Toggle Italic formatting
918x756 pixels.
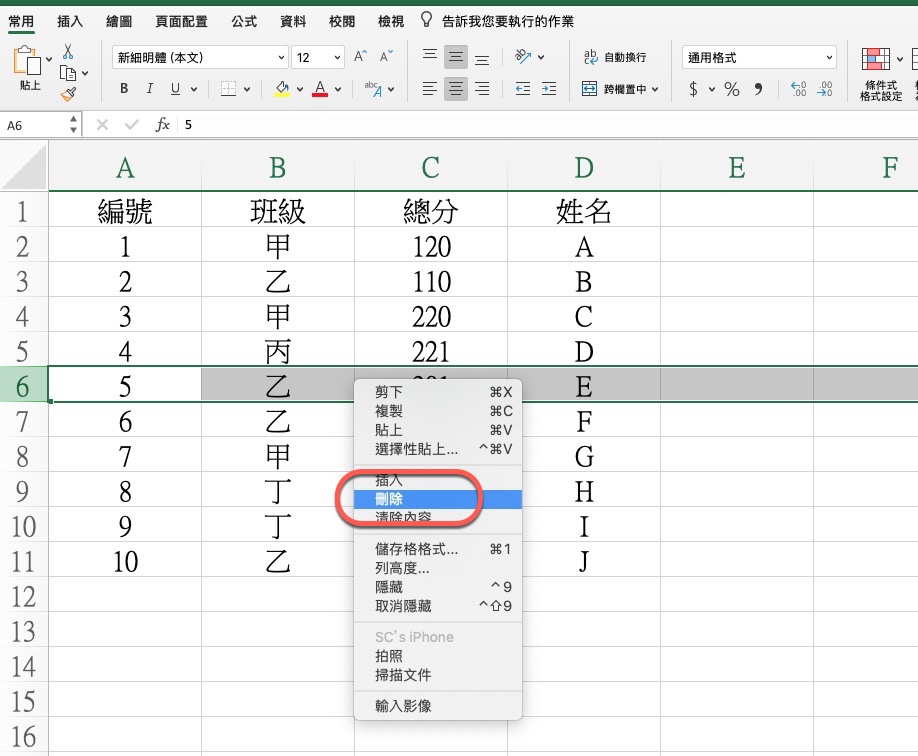click(x=150, y=89)
